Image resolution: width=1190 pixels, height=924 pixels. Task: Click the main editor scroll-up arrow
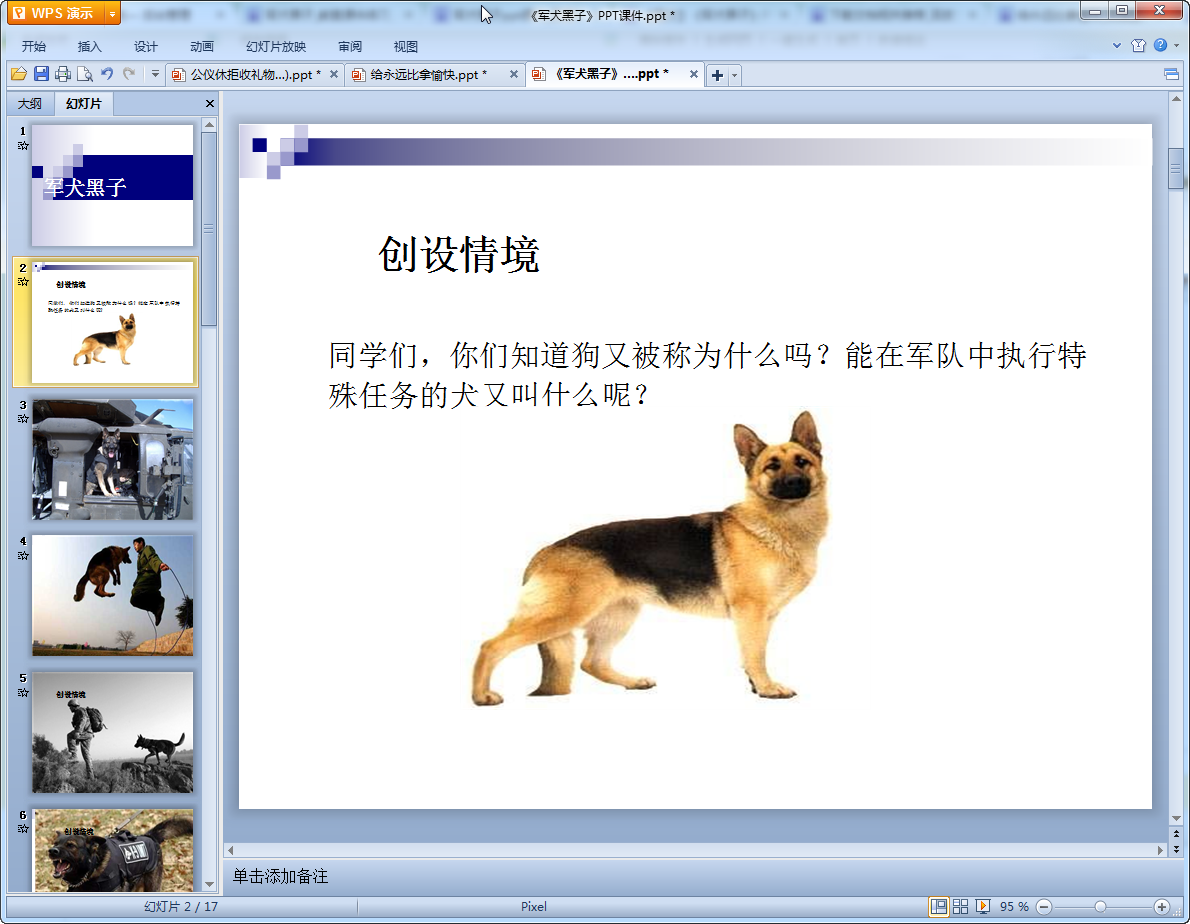[1176, 99]
